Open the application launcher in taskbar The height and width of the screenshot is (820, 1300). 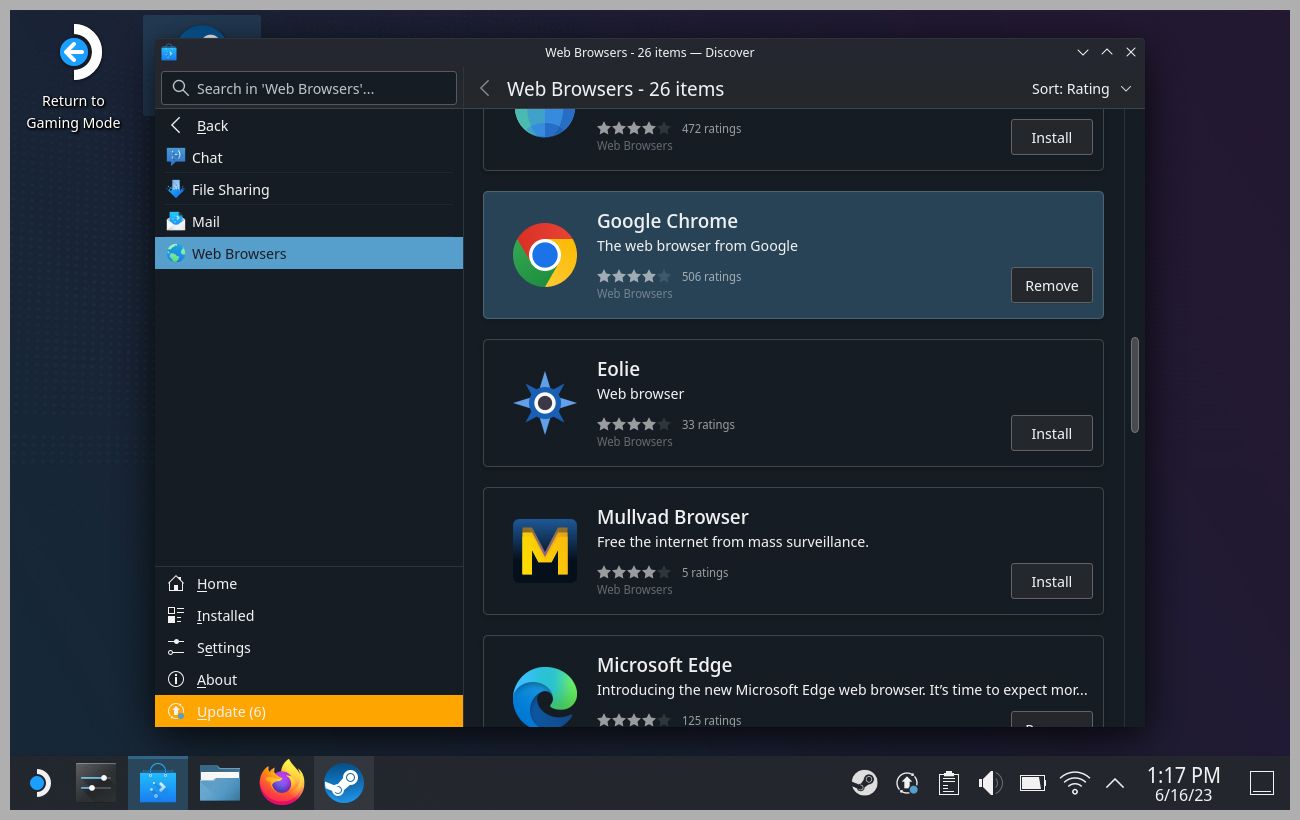pos(39,783)
